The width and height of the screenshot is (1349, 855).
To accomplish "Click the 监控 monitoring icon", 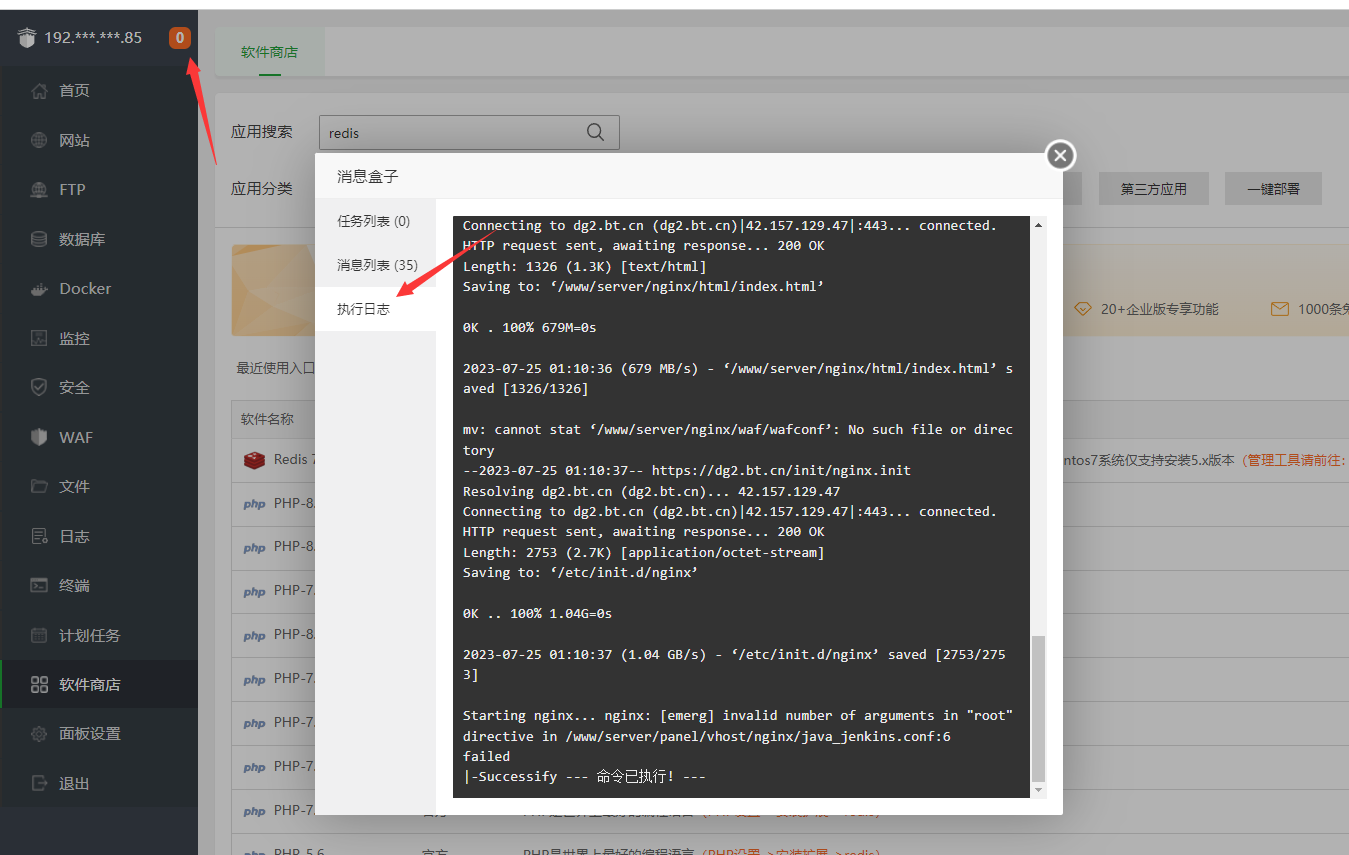I will (39, 338).
